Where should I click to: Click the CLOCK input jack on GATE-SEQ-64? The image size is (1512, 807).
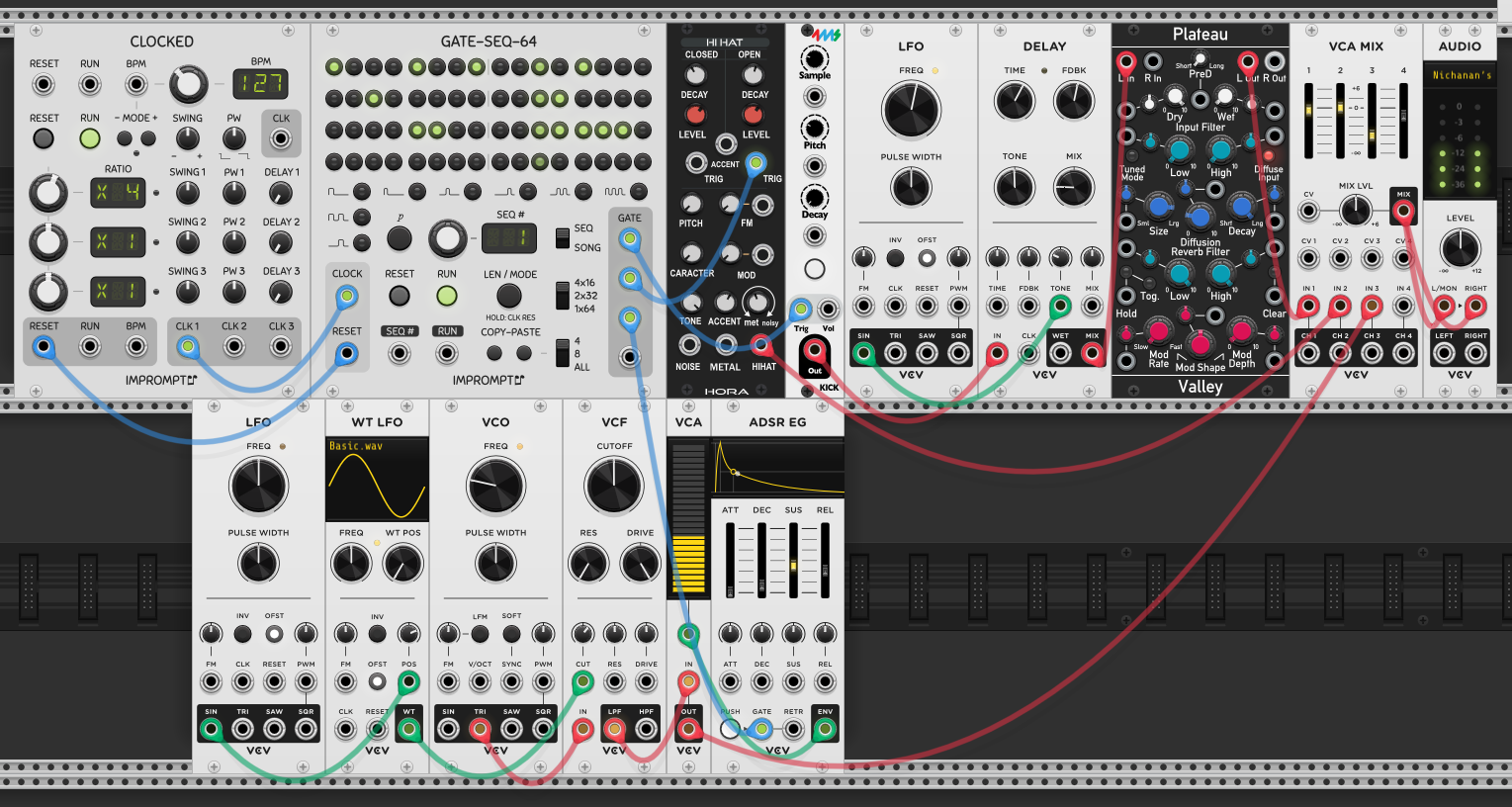tap(346, 296)
